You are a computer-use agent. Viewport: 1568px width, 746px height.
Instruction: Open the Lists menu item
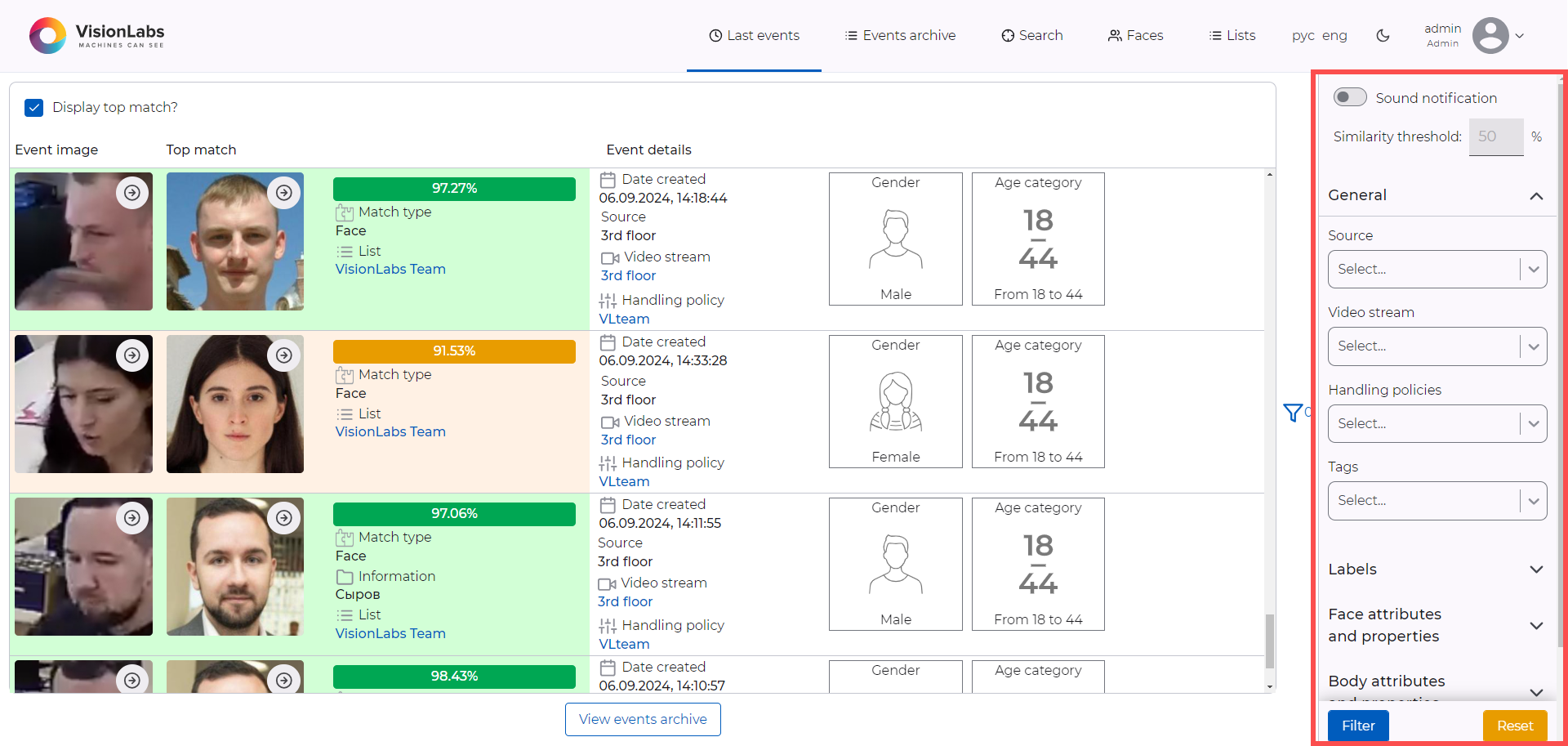pyautogui.click(x=1232, y=35)
